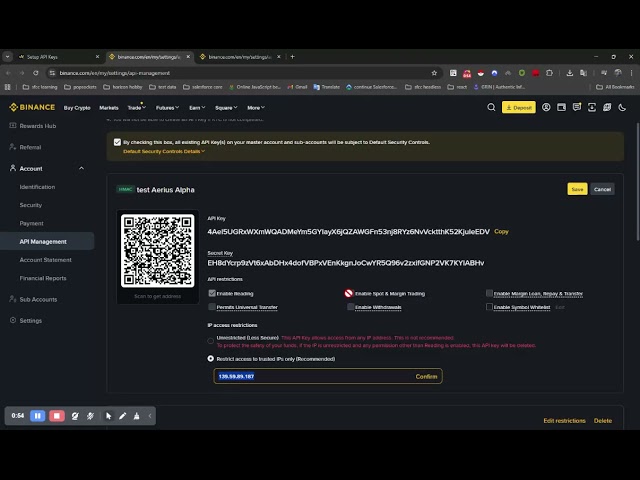This screenshot has width=640, height=480.
Task: Open the user profile icon
Action: pos(546,107)
